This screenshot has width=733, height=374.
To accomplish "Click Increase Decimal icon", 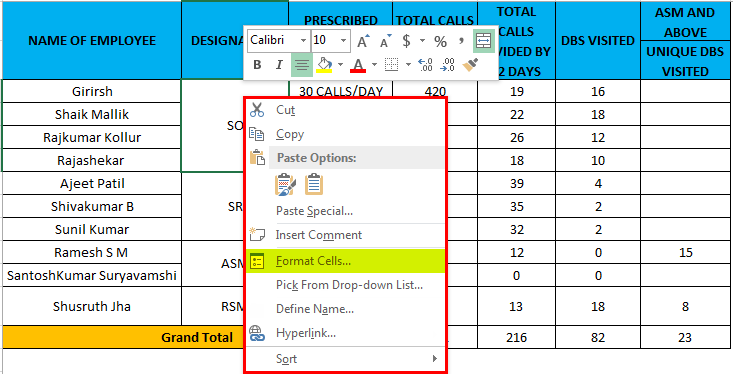I will pos(425,65).
